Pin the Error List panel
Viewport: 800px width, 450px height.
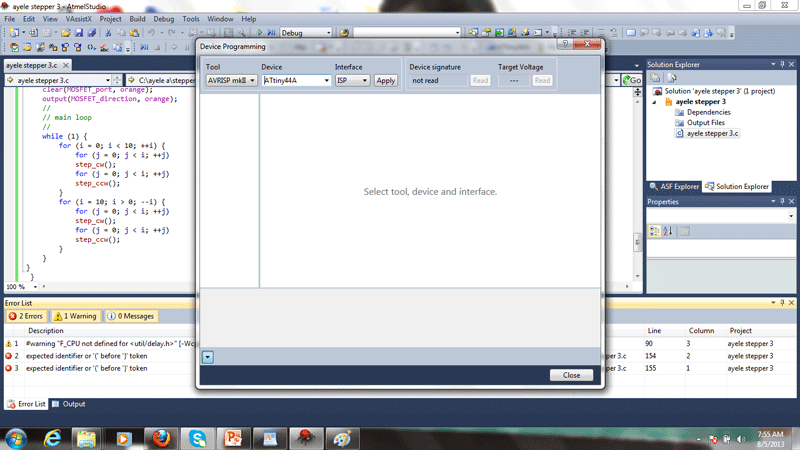click(x=782, y=303)
